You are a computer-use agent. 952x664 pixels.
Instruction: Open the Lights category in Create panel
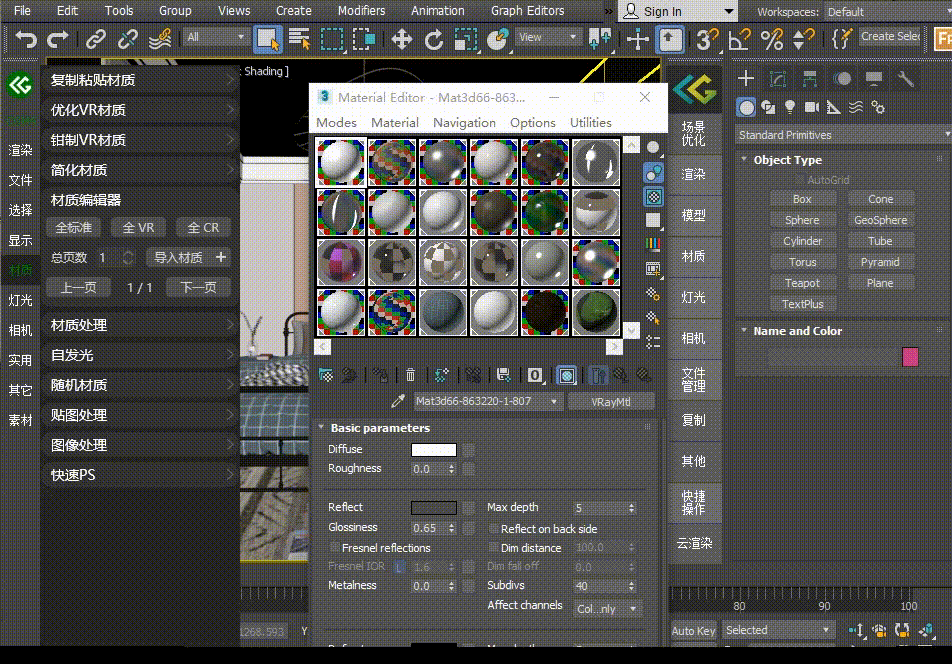(790, 107)
